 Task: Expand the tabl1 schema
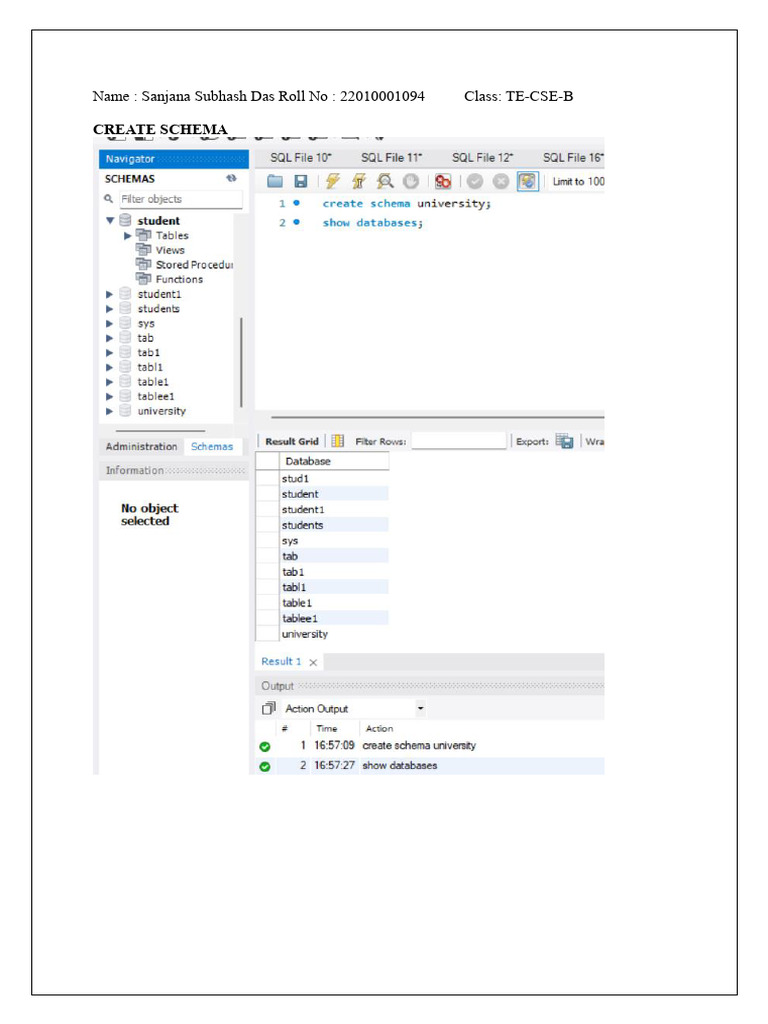110,368
